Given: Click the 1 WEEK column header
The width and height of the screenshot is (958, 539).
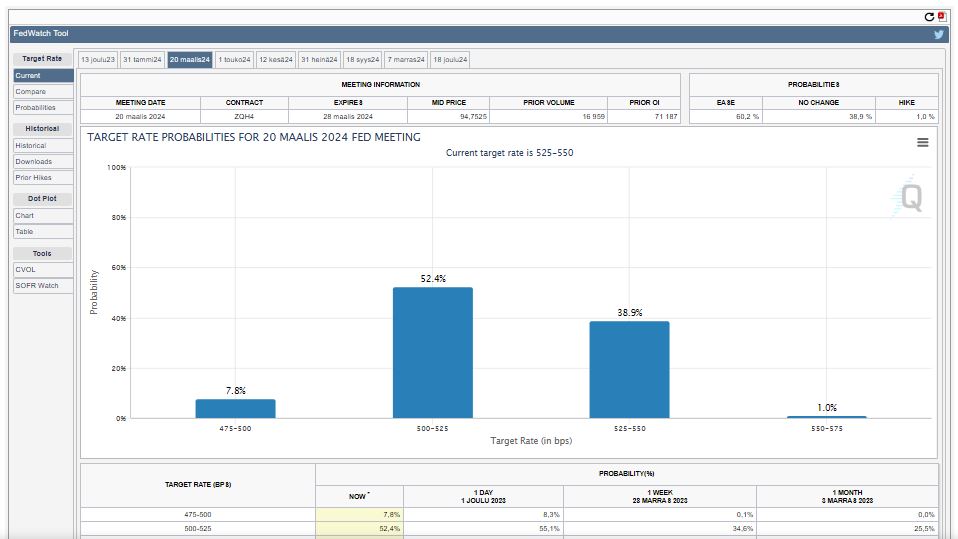Looking at the screenshot, I should [660, 496].
